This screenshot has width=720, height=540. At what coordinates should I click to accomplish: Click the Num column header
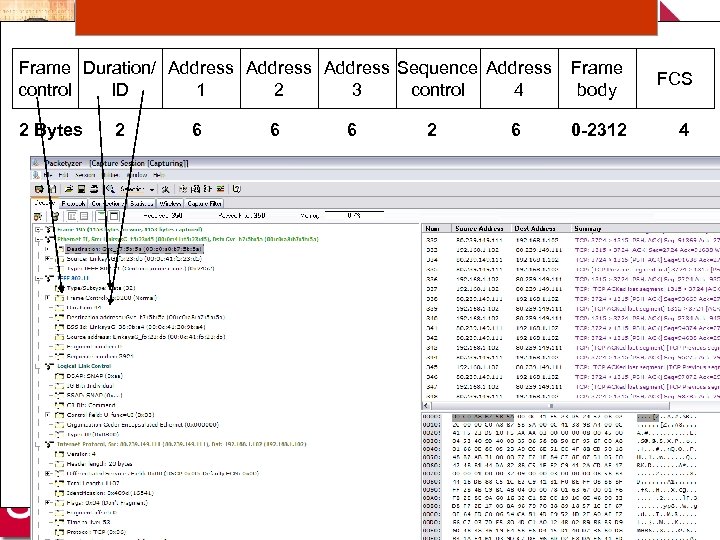[435, 228]
